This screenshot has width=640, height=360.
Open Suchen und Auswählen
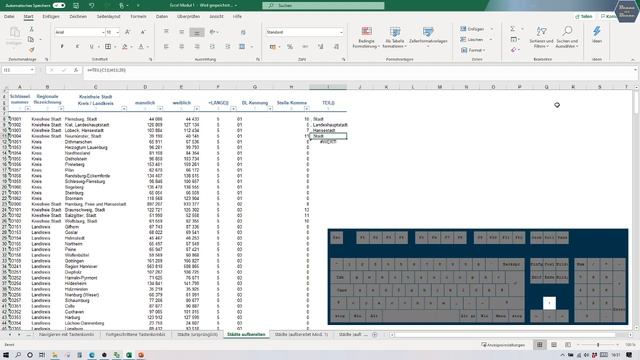click(x=567, y=38)
